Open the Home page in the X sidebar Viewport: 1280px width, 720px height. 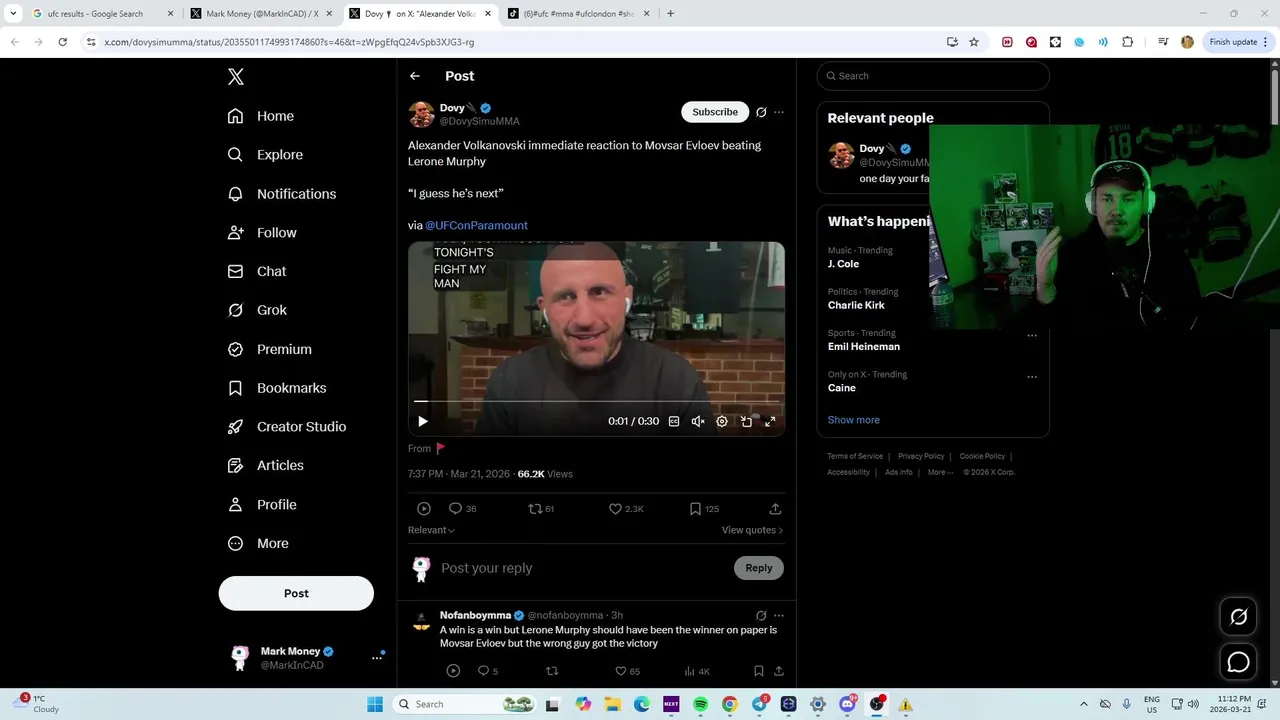[261, 116]
